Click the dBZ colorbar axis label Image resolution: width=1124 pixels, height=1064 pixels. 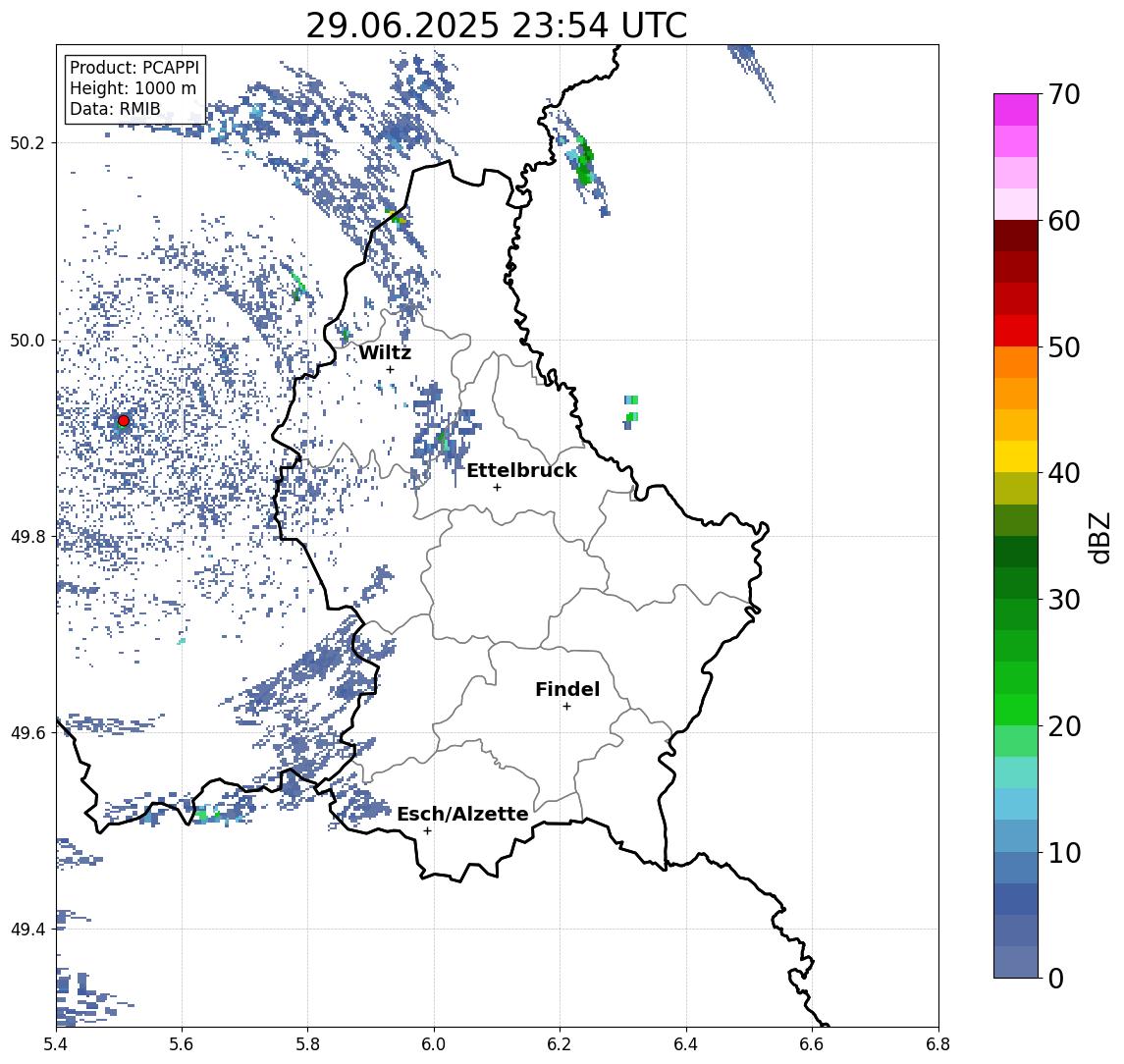[1098, 536]
